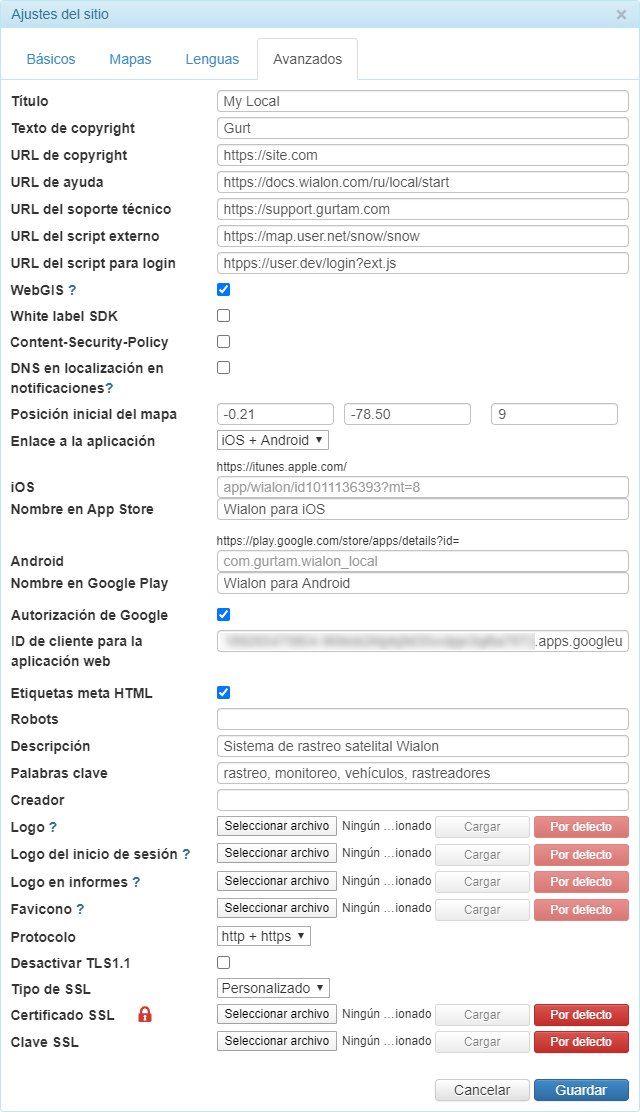640x1112 pixels.
Task: Open the Enlace a la aplicación dropdown
Action: coord(272,440)
